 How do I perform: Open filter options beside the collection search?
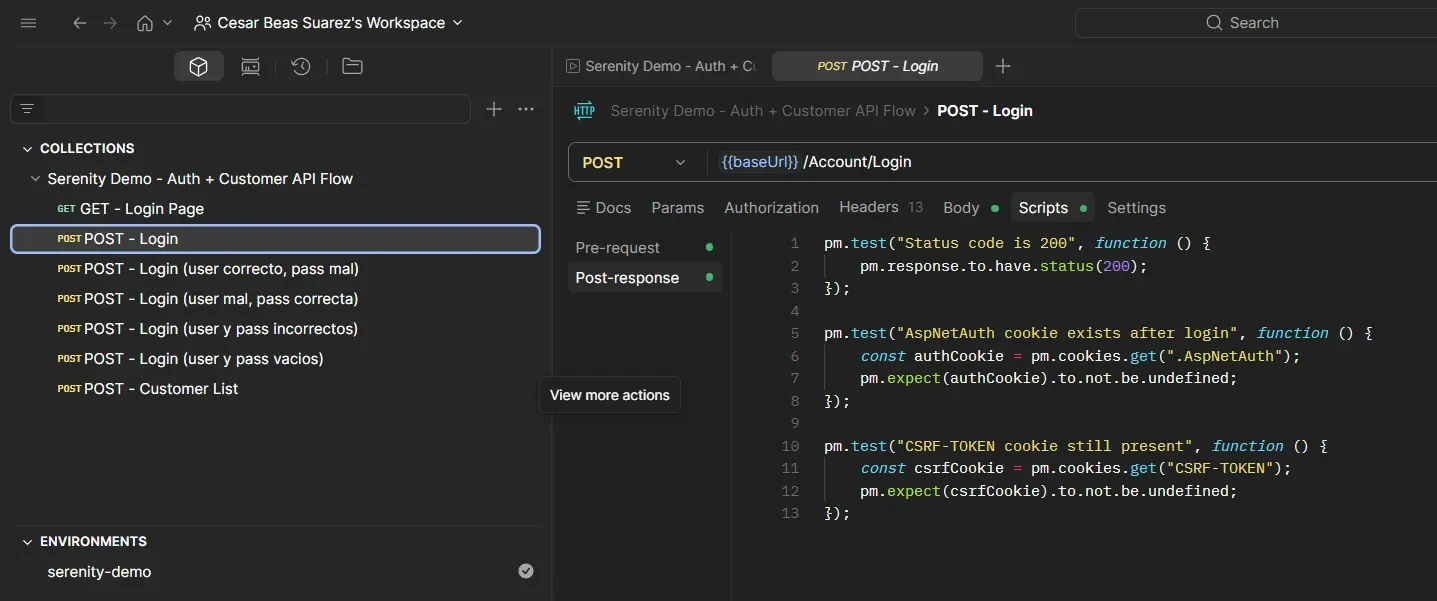[x=28, y=109]
